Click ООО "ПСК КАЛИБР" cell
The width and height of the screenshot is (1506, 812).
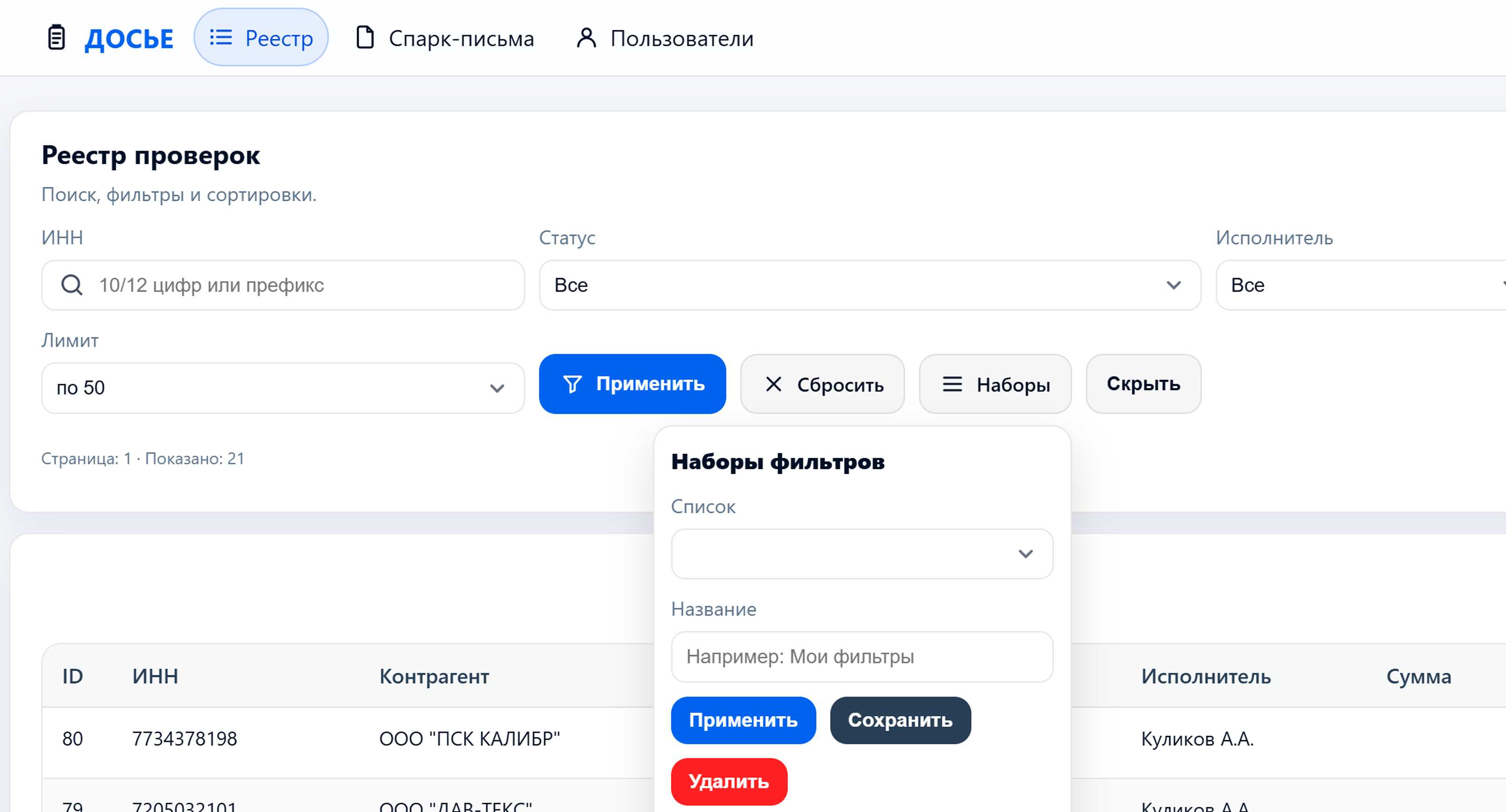[470, 739]
